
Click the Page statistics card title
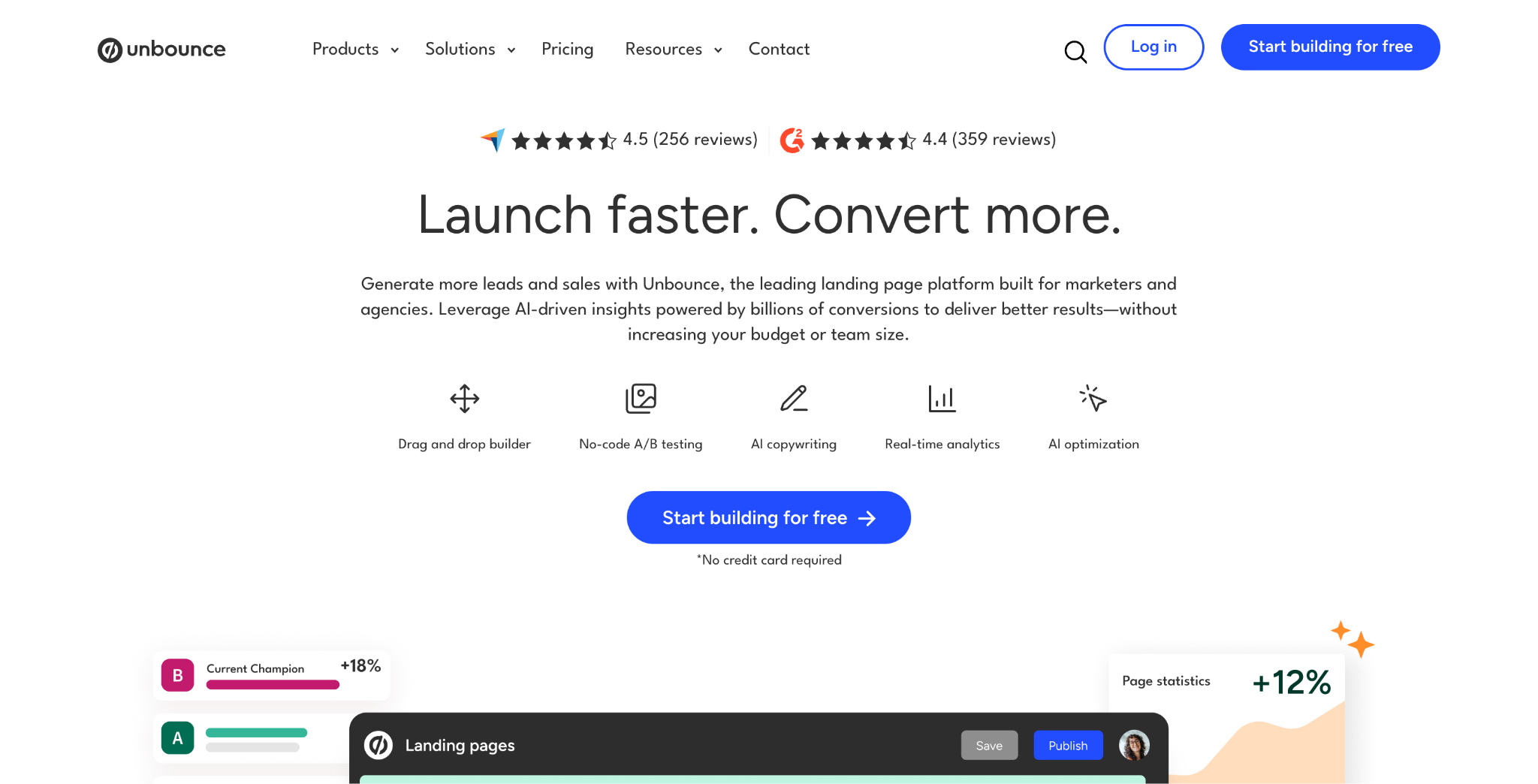pyautogui.click(x=1166, y=681)
